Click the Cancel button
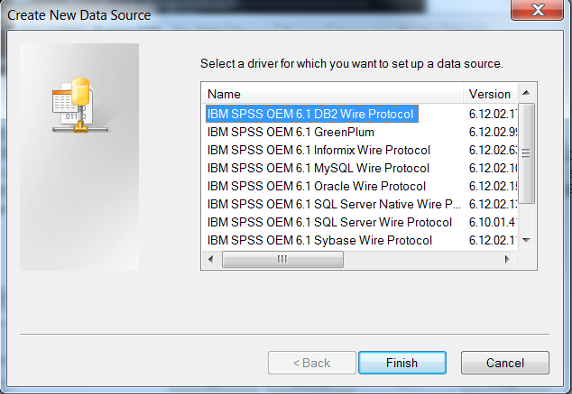 tap(505, 363)
